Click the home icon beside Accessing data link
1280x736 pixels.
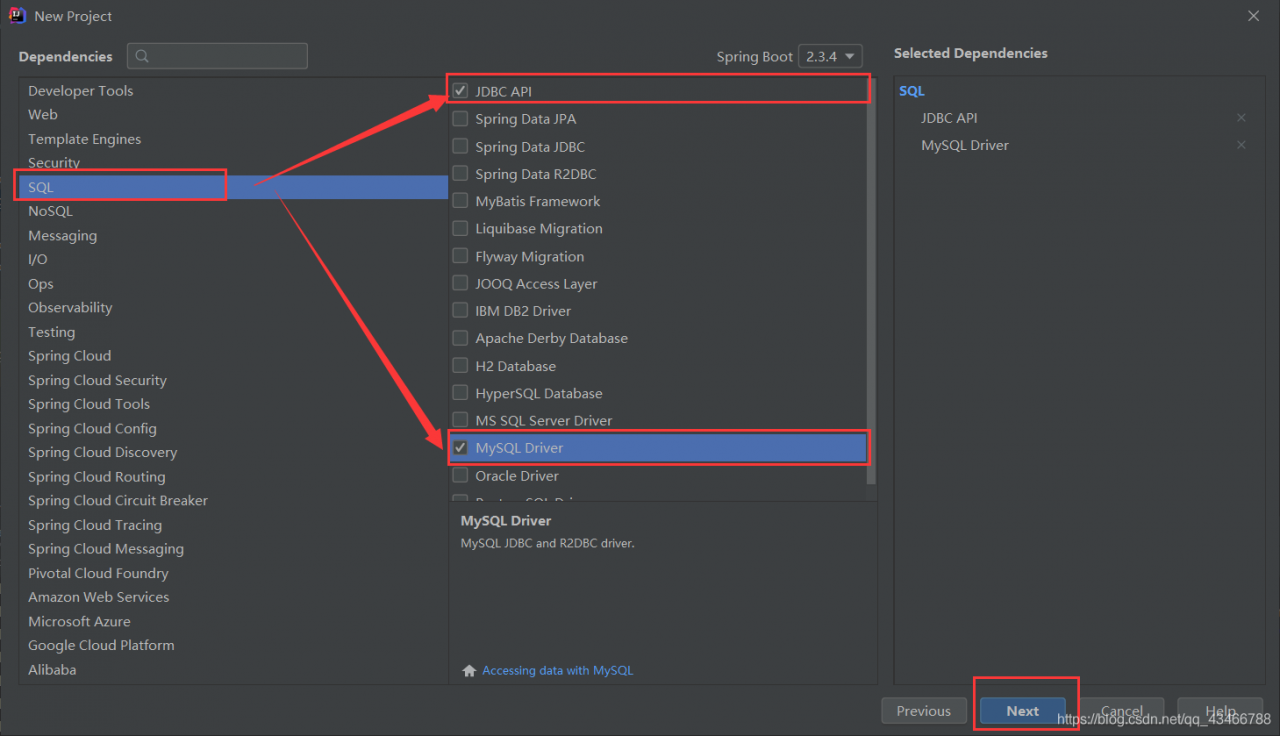click(469, 671)
